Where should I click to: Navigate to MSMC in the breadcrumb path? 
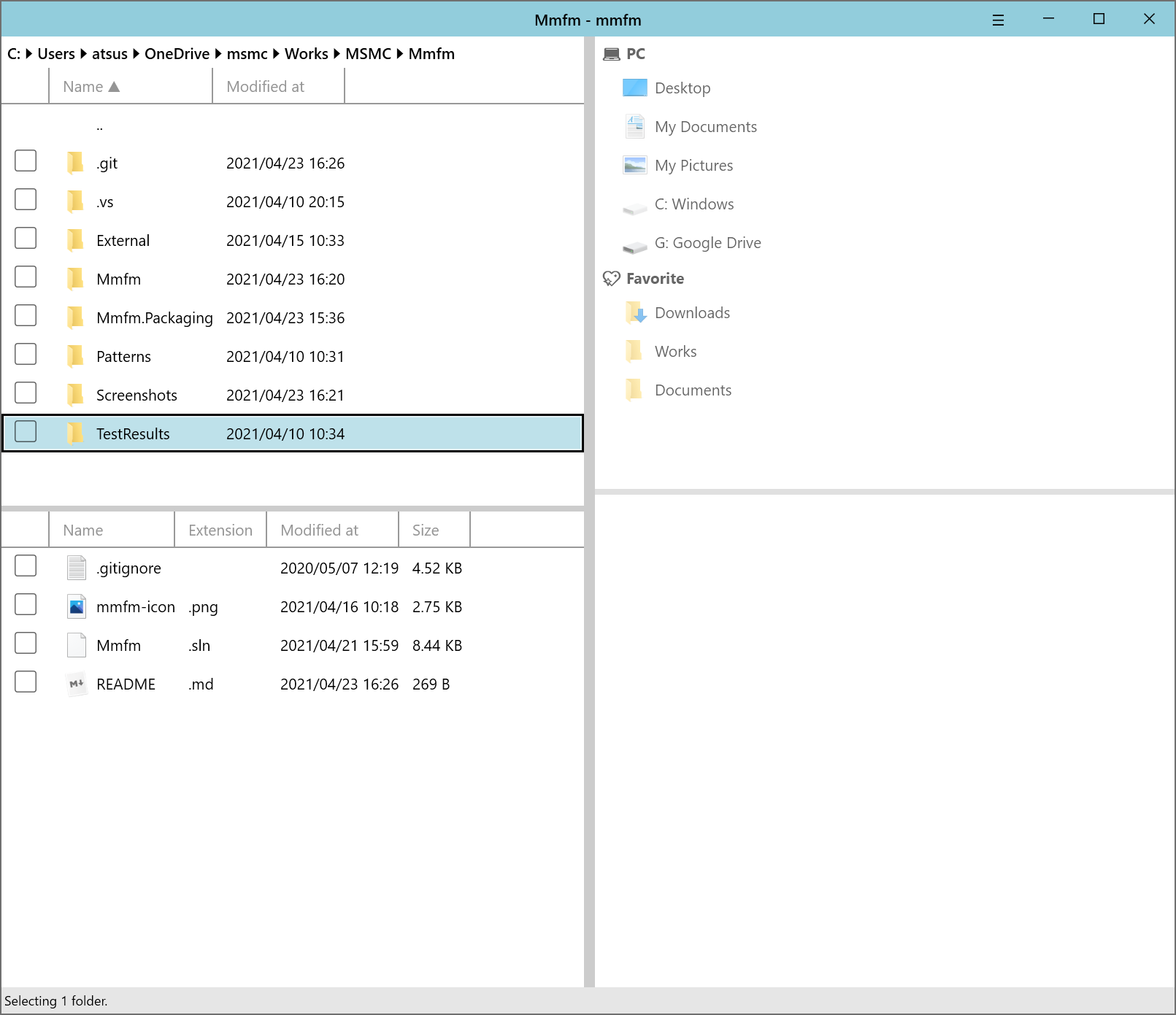pyautogui.click(x=368, y=54)
